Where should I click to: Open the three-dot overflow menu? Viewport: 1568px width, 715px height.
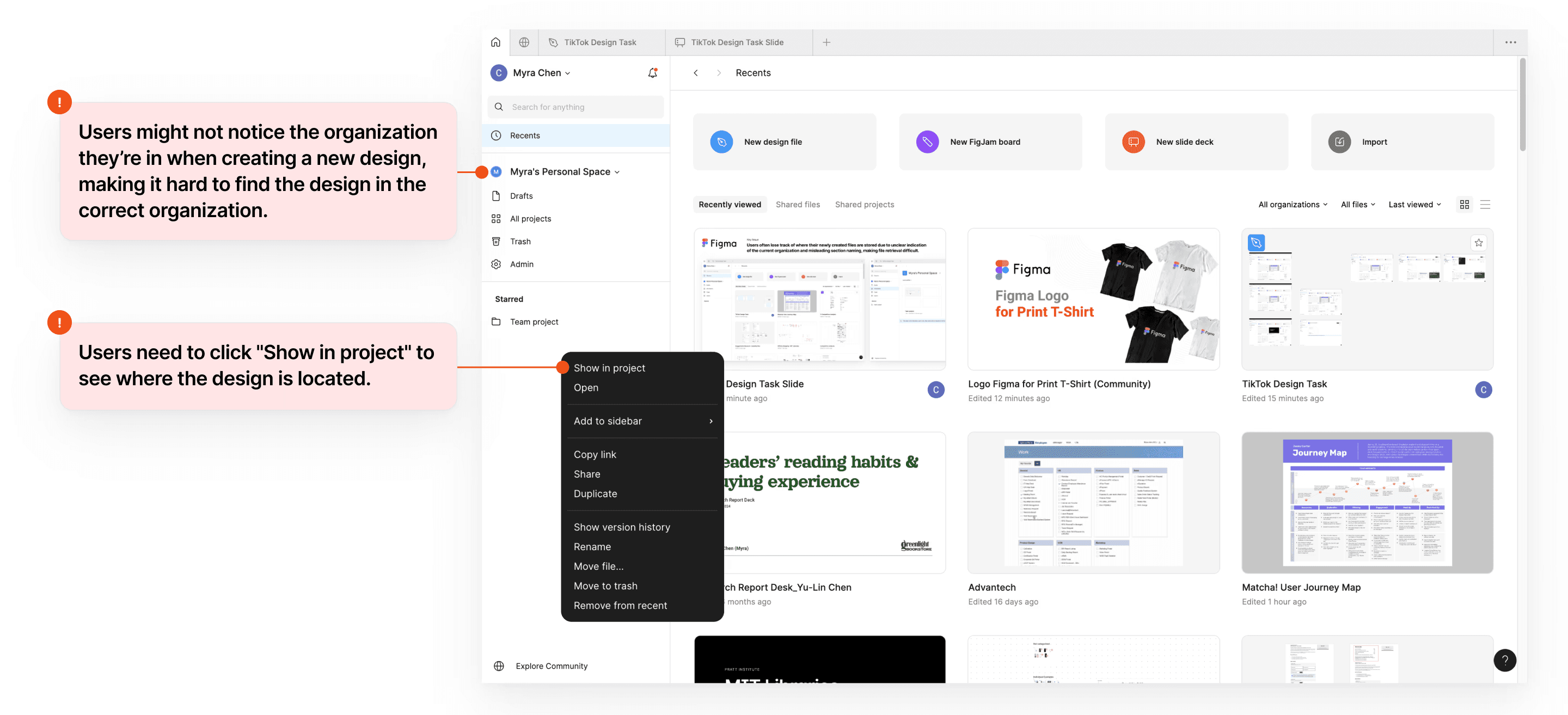(1510, 42)
